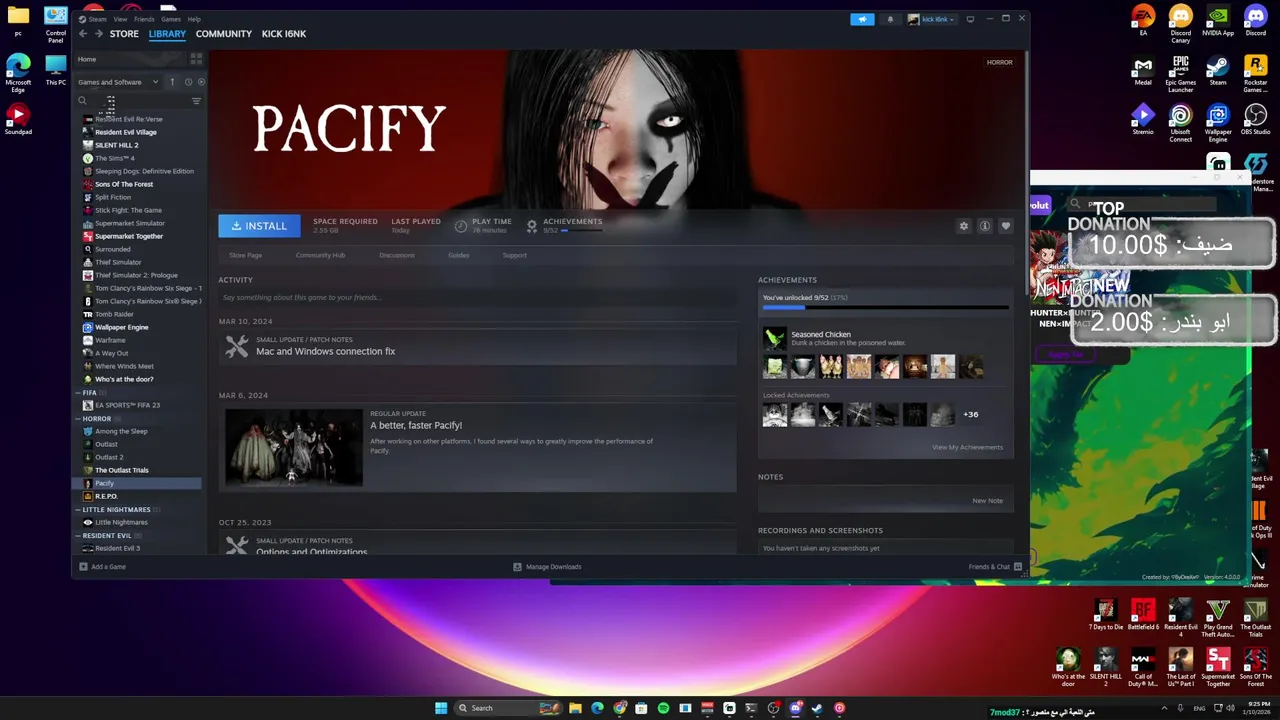Screen dimensions: 1280x720
Task: Open the Community Hub link
Action: (320, 255)
